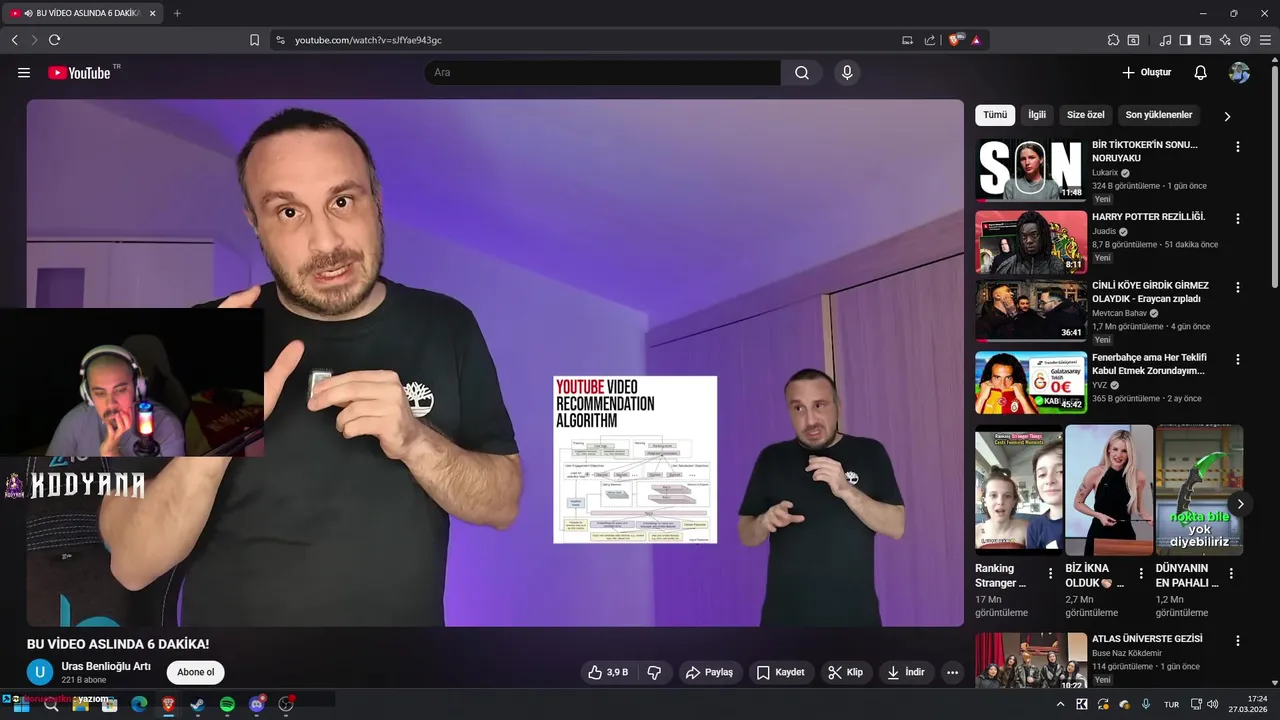This screenshot has width=1280, height=720.
Task: Share this page via share icon
Action: click(930, 40)
